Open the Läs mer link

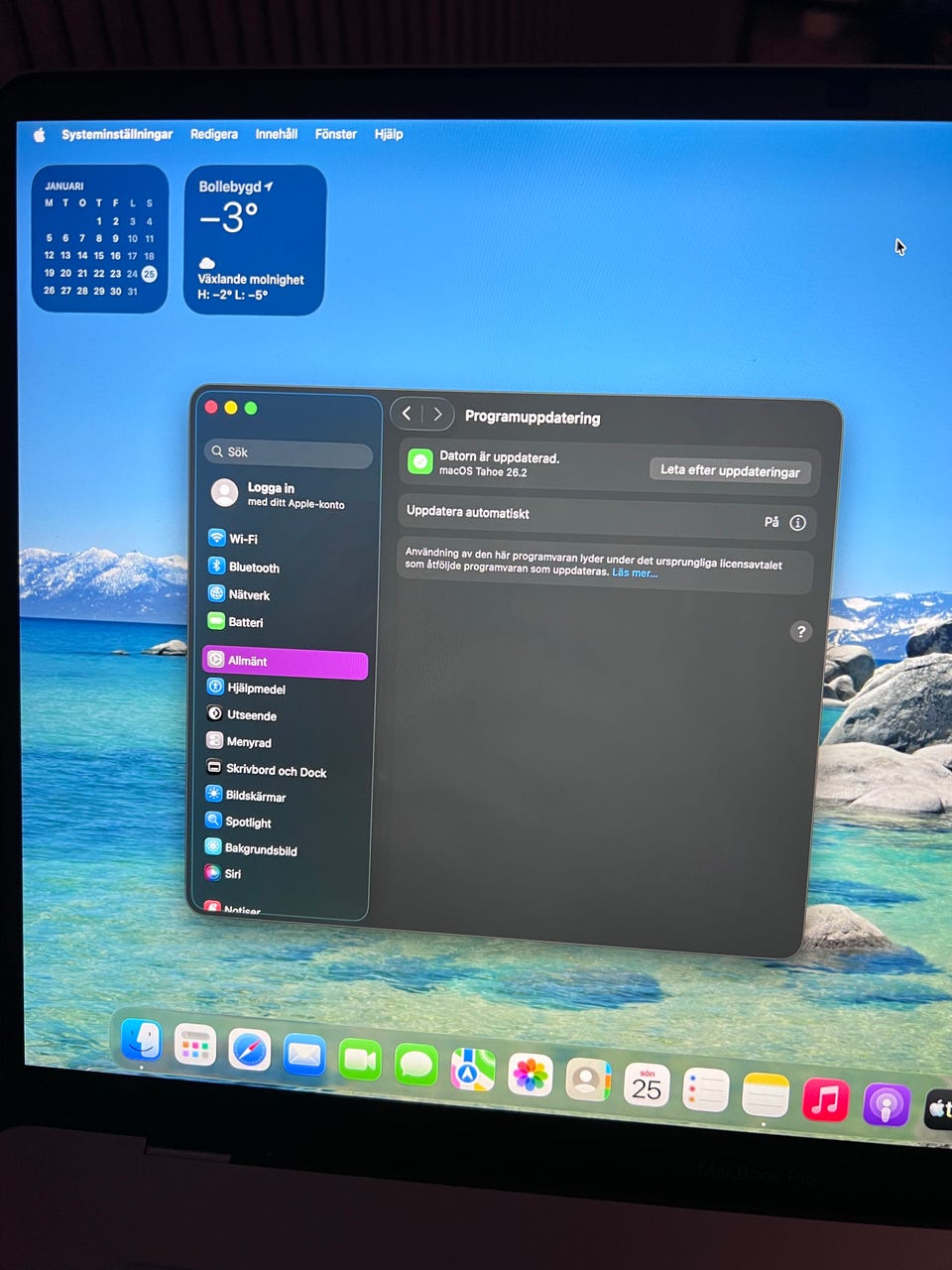[x=635, y=572]
